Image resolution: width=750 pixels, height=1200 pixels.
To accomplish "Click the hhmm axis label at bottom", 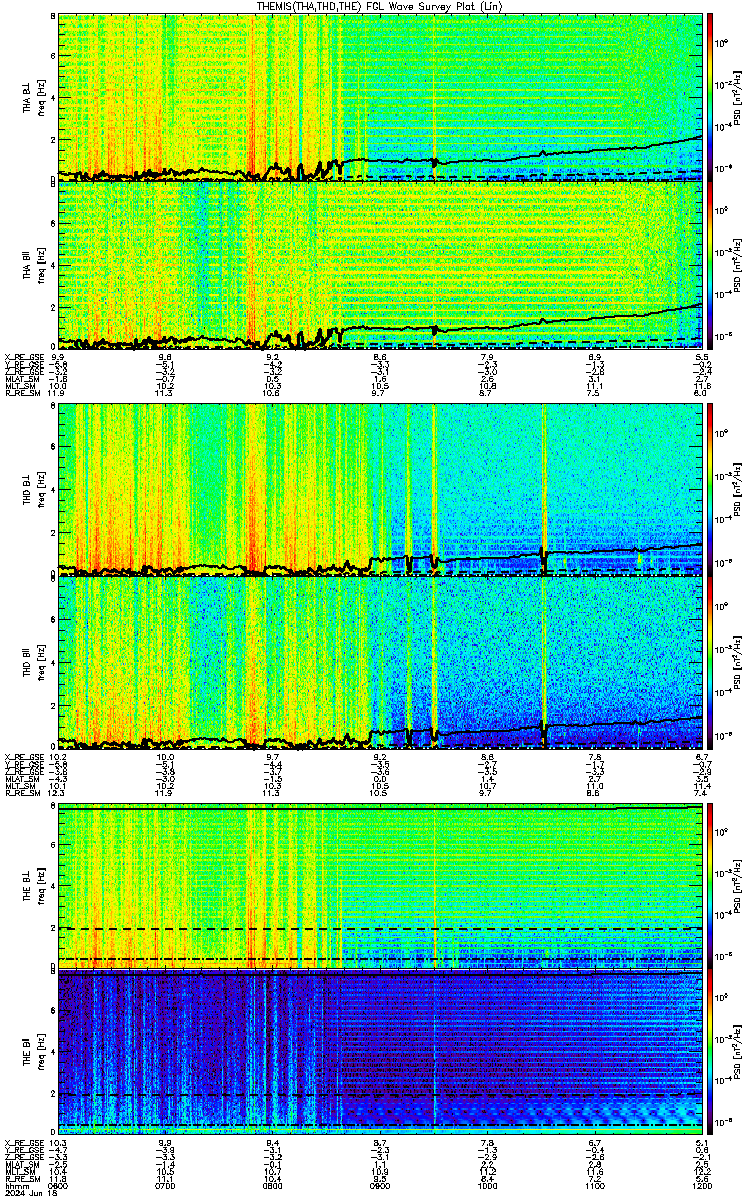I will point(15,1185).
